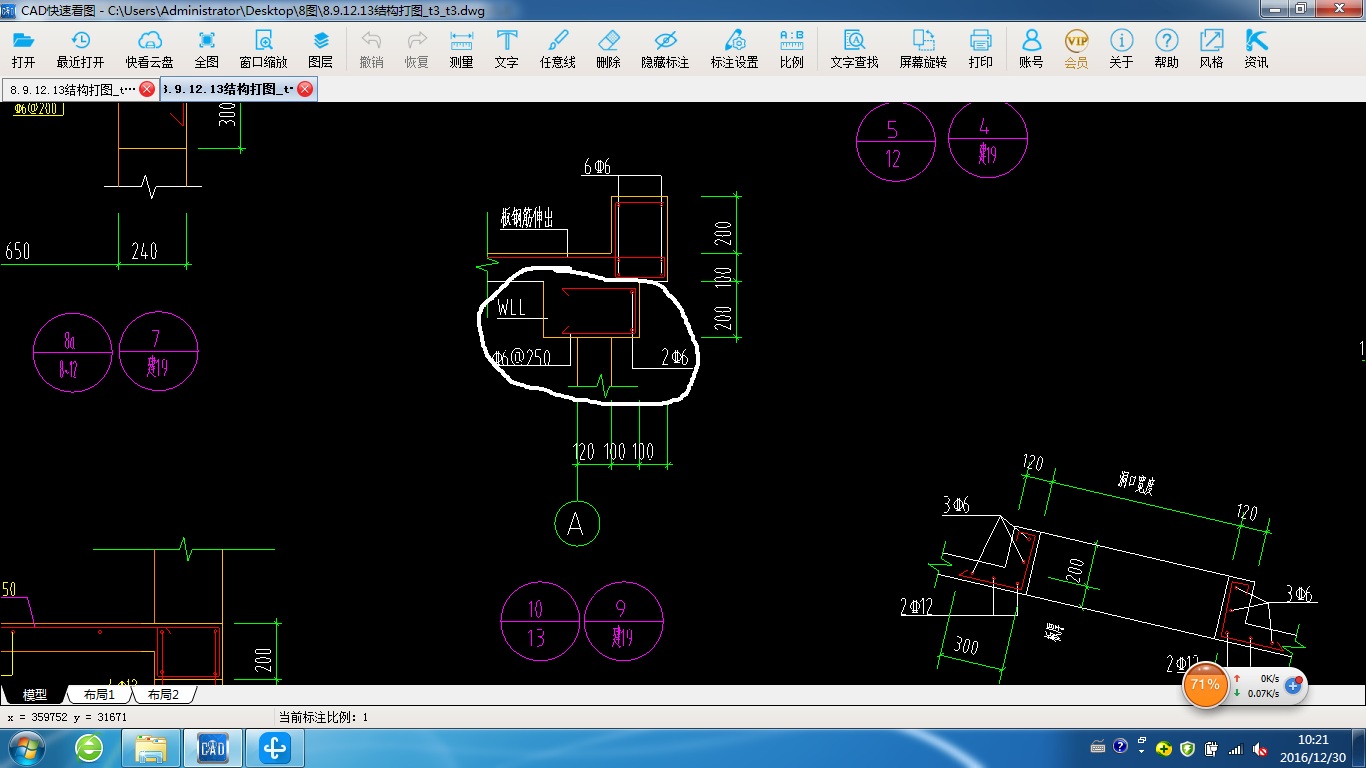This screenshot has height=768, width=1366.
Task: Select the 删除 eraser tool
Action: click(x=608, y=49)
